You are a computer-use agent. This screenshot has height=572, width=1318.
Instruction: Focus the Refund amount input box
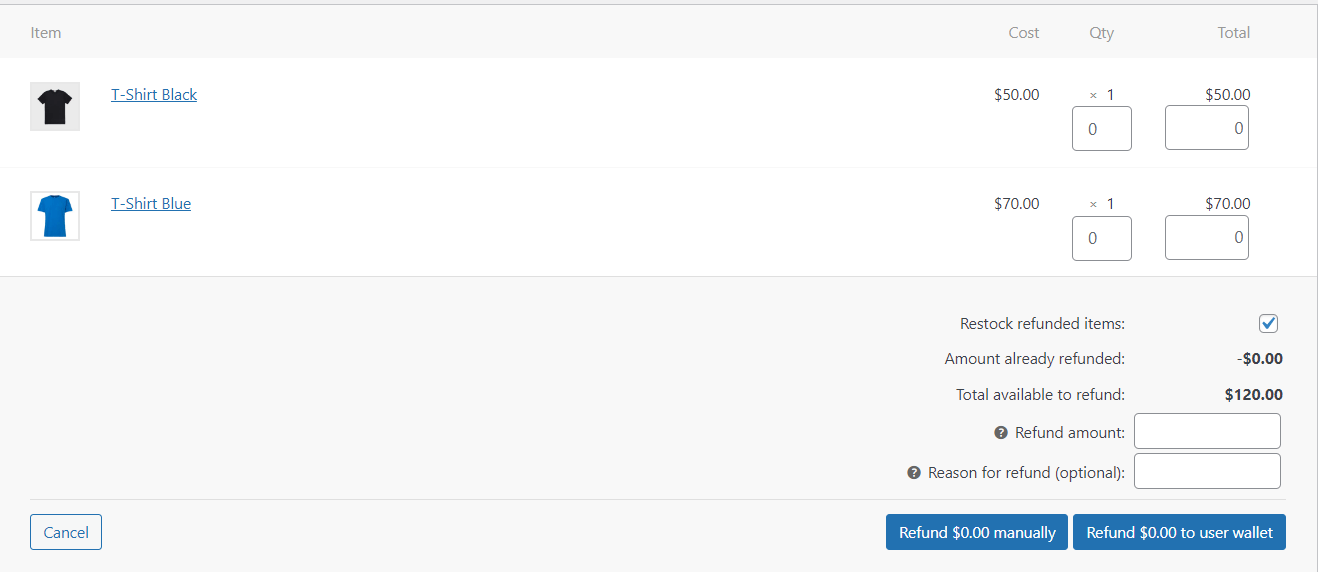point(1207,432)
